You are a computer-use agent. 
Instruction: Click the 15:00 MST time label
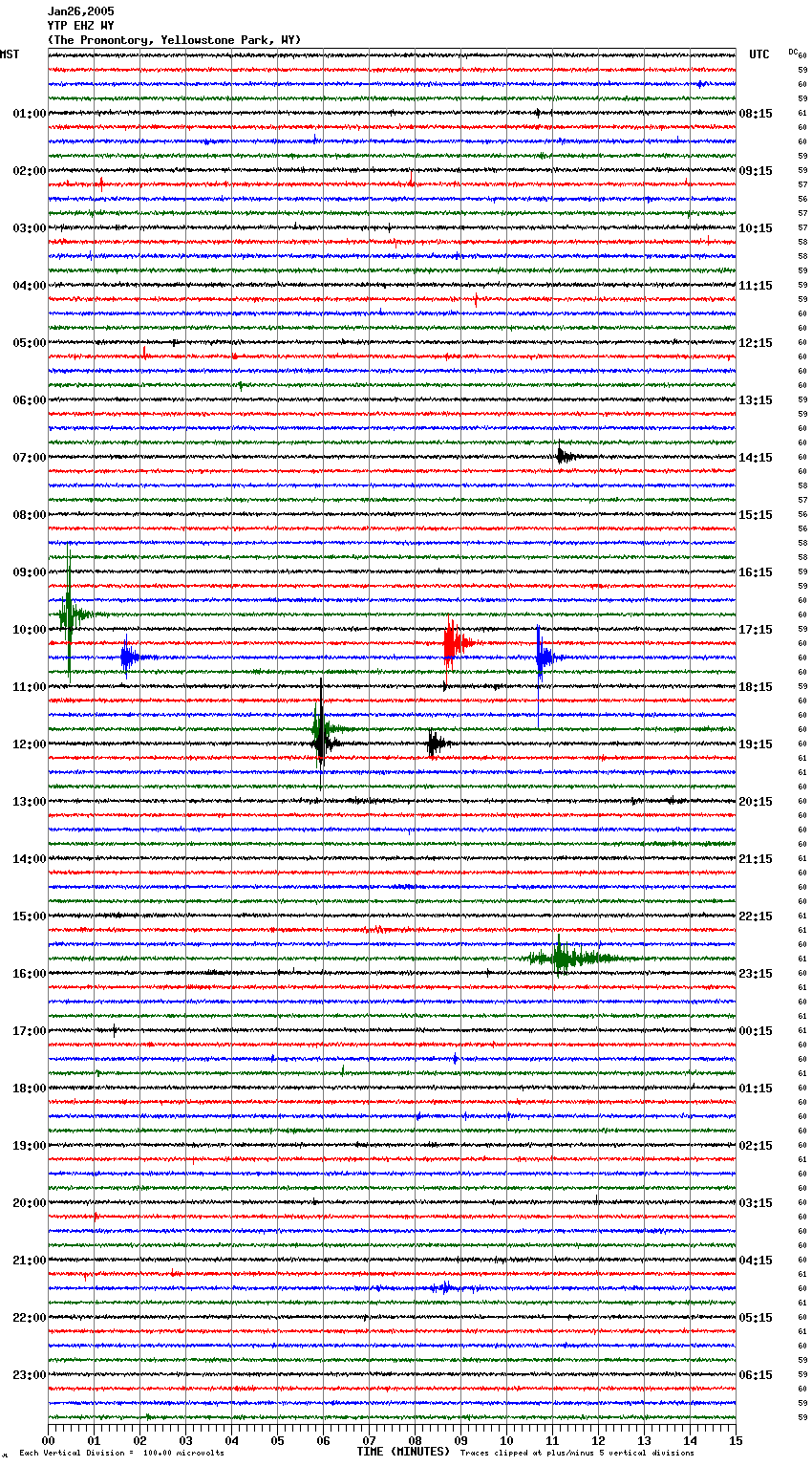(x=30, y=916)
